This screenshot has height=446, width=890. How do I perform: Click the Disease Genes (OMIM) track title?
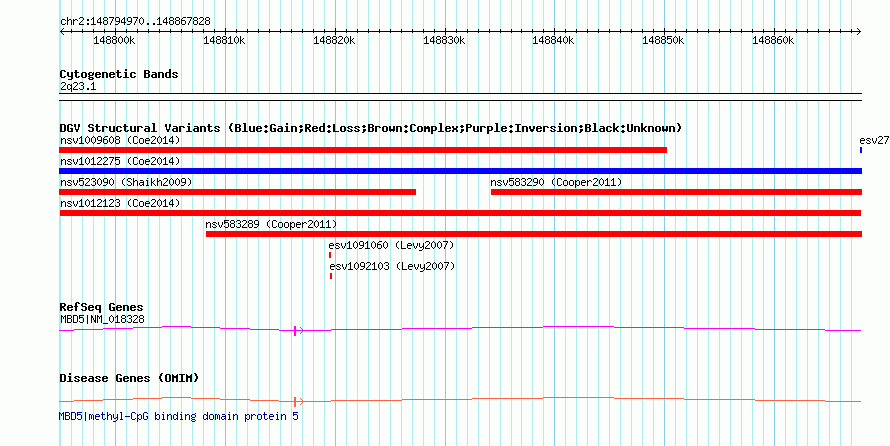129,378
